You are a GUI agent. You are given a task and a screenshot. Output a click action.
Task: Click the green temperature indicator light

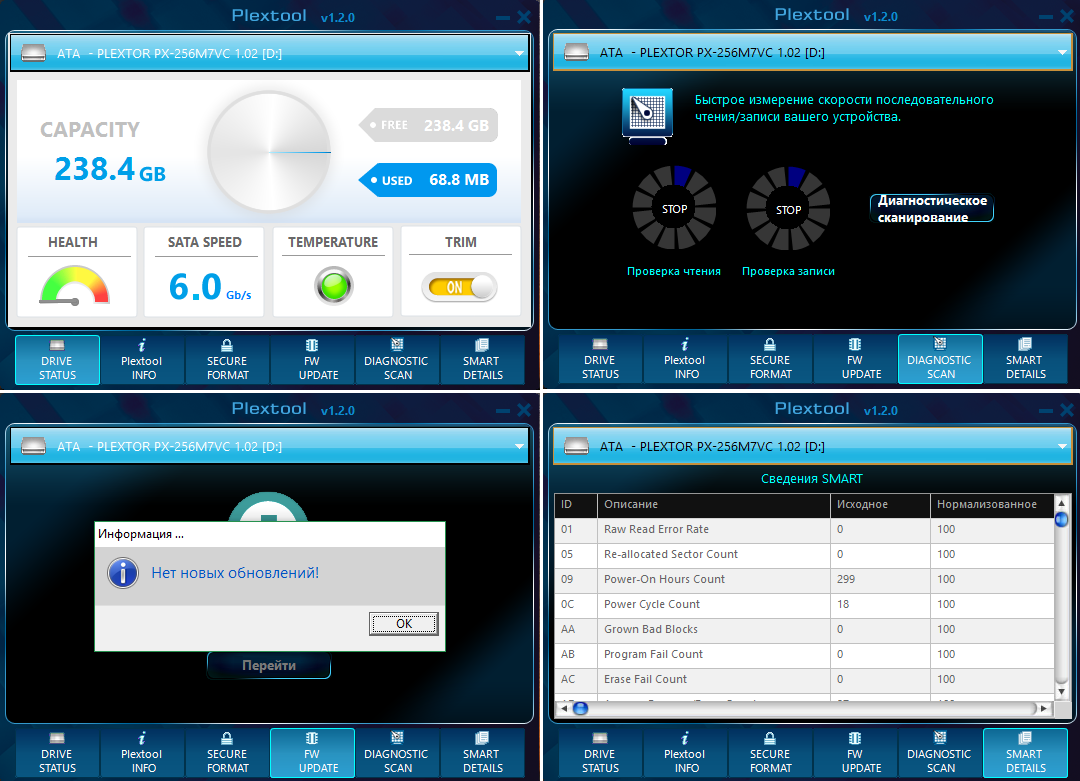coord(333,286)
